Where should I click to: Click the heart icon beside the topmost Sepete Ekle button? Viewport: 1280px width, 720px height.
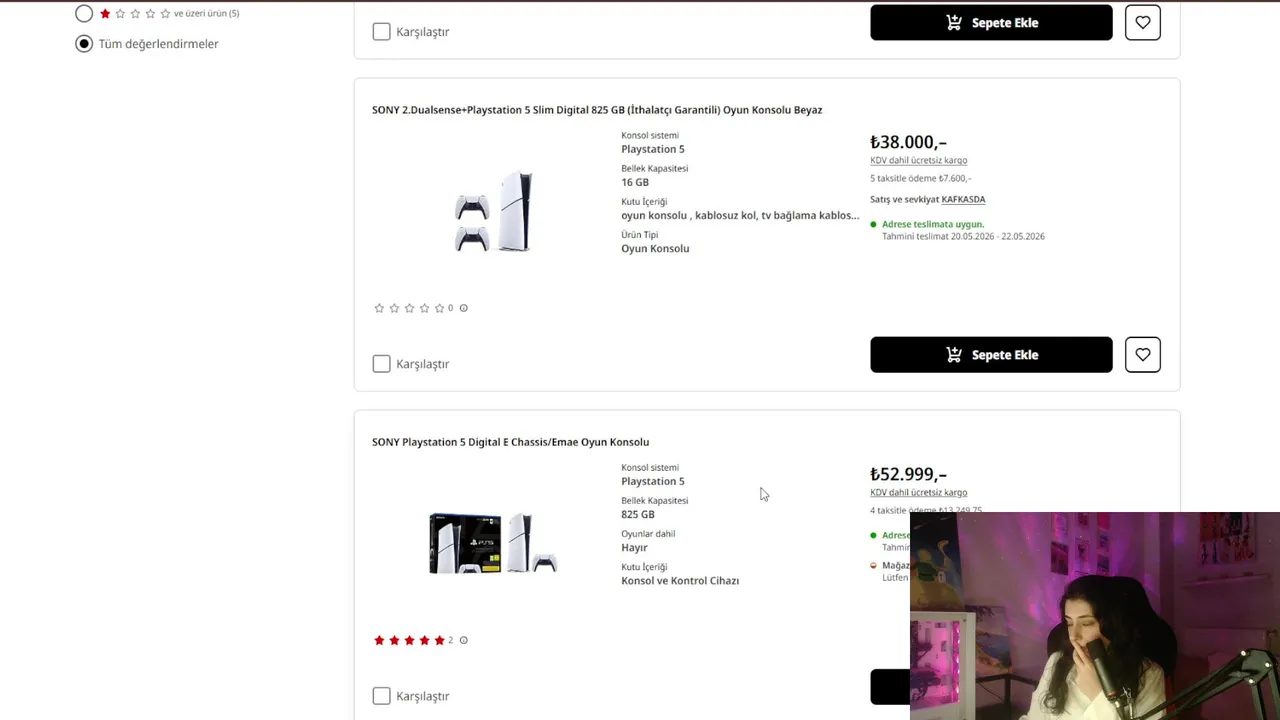1142,22
